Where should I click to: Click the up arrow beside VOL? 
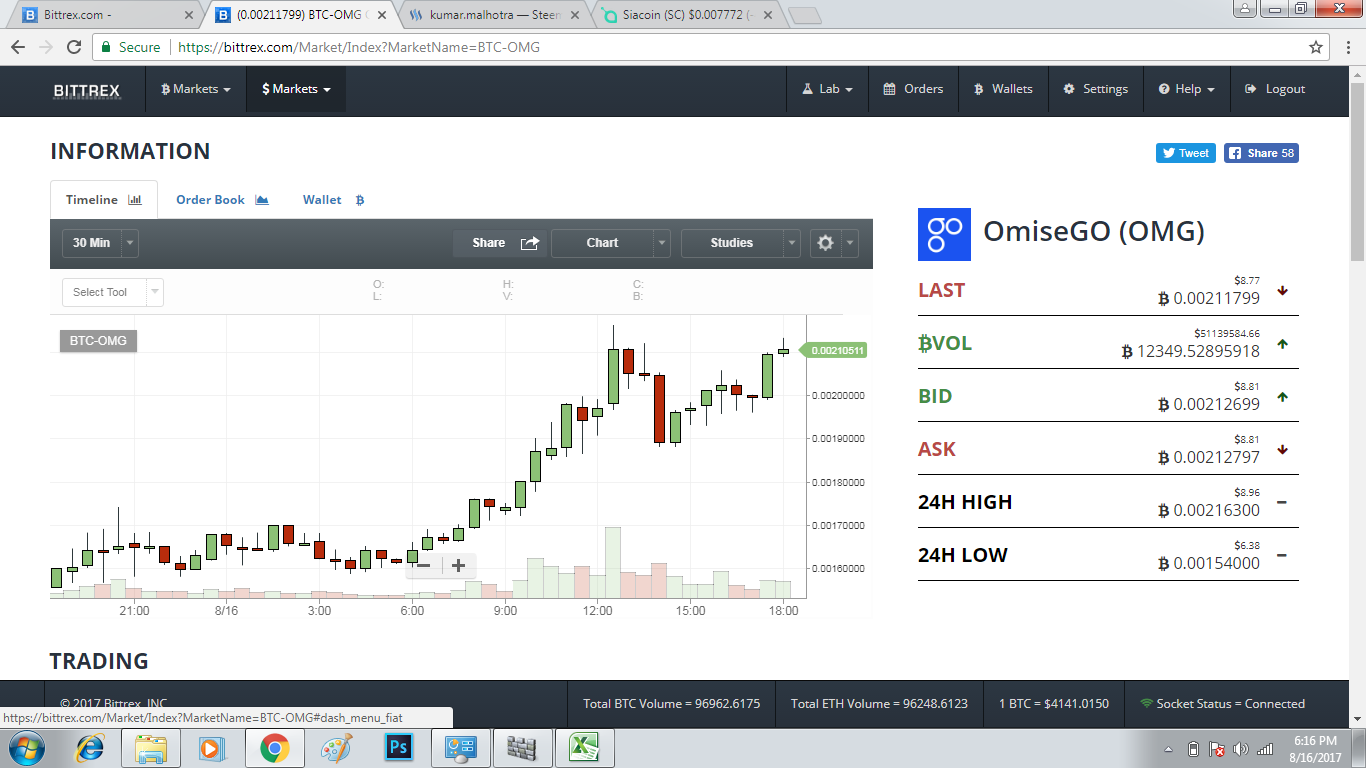[x=1282, y=344]
